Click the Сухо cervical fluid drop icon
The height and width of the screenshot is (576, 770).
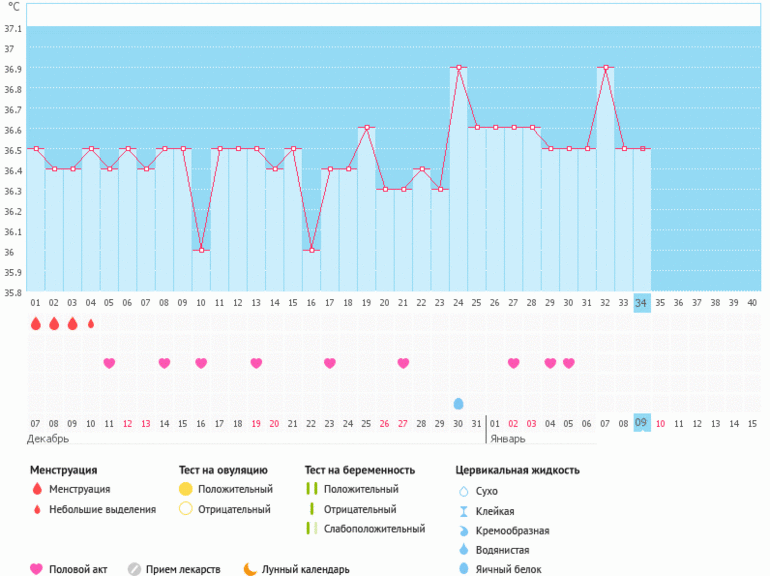(x=462, y=491)
